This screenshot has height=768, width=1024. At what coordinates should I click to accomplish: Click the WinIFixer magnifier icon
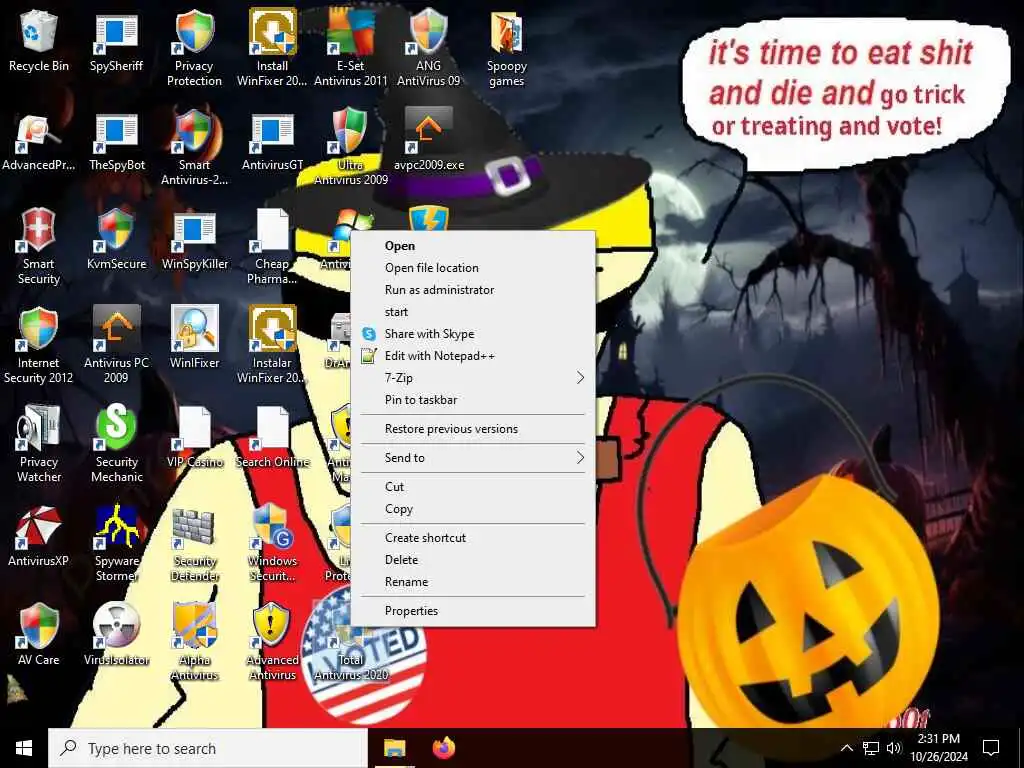pos(194,328)
